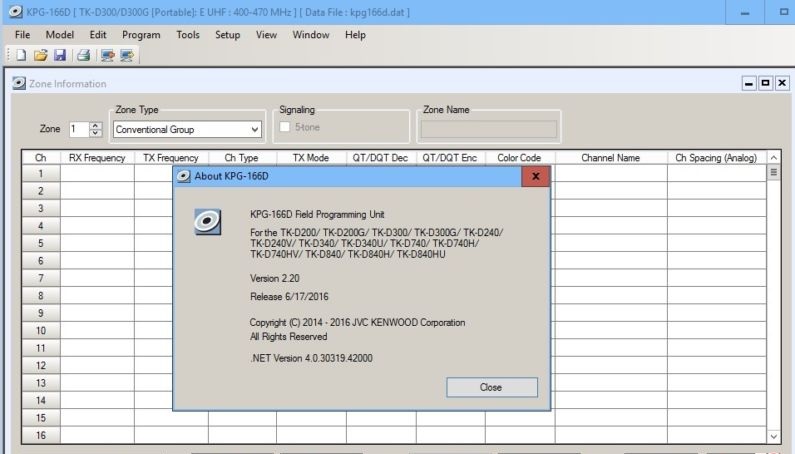Click the Print toolbar icon

(84, 55)
